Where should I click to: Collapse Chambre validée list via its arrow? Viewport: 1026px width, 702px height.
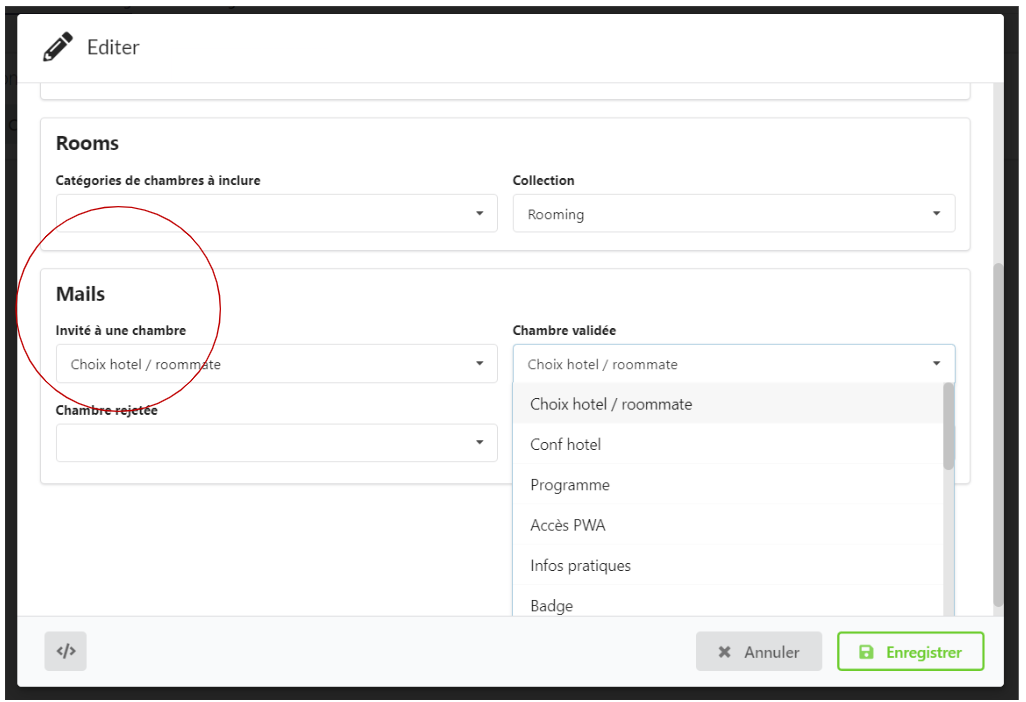click(x=936, y=364)
